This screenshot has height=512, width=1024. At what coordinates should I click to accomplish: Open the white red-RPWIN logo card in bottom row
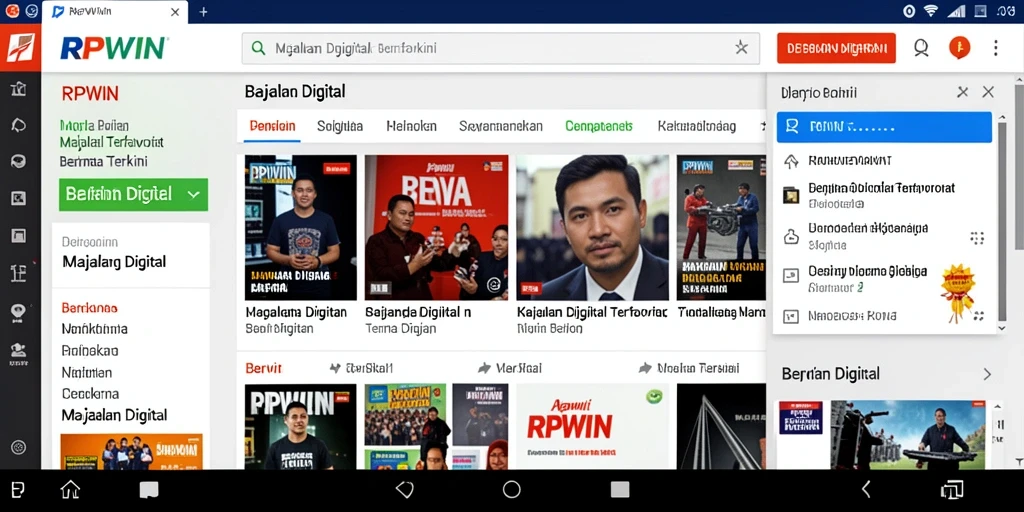tap(592, 426)
